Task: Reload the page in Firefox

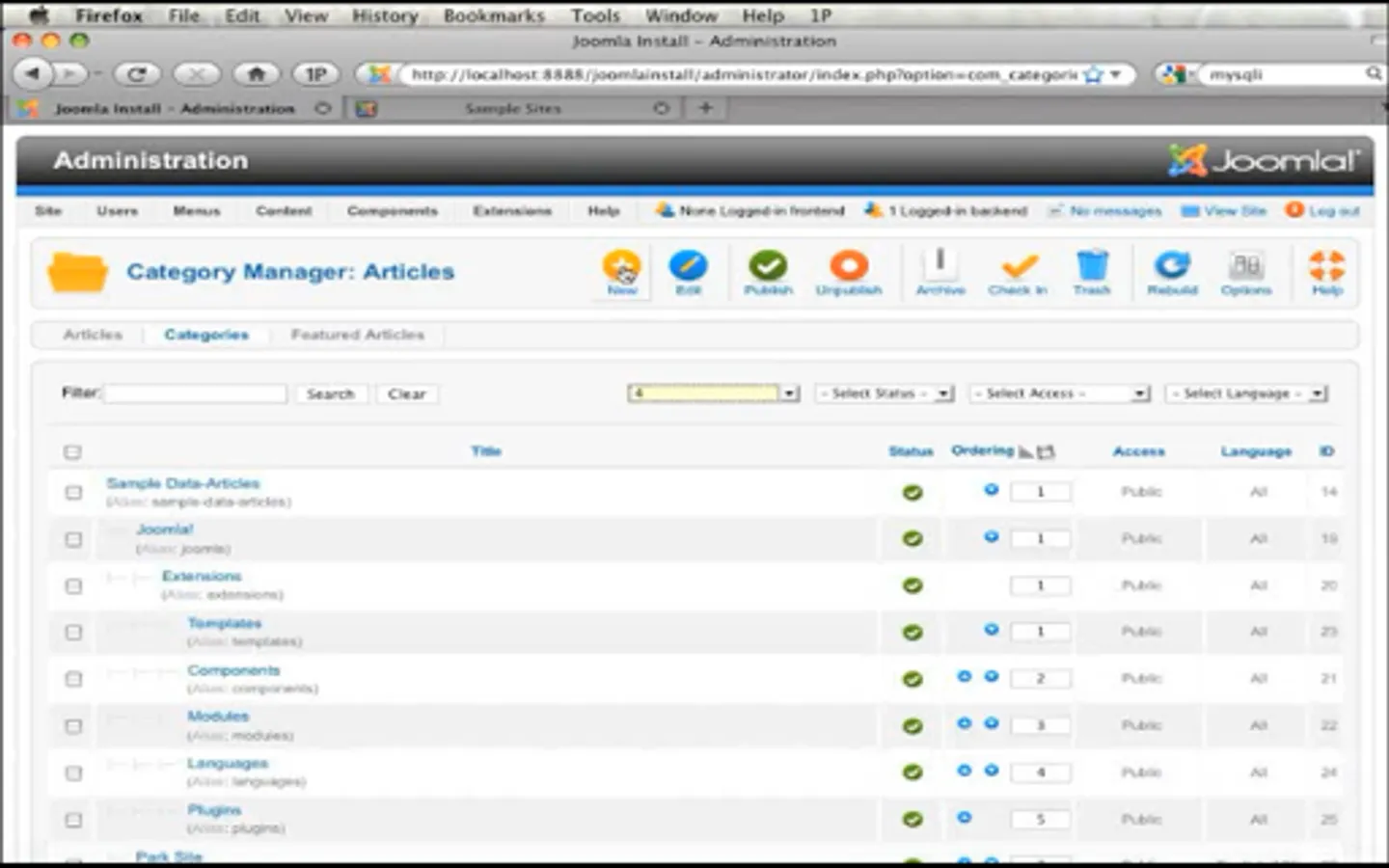Action: tap(137, 73)
